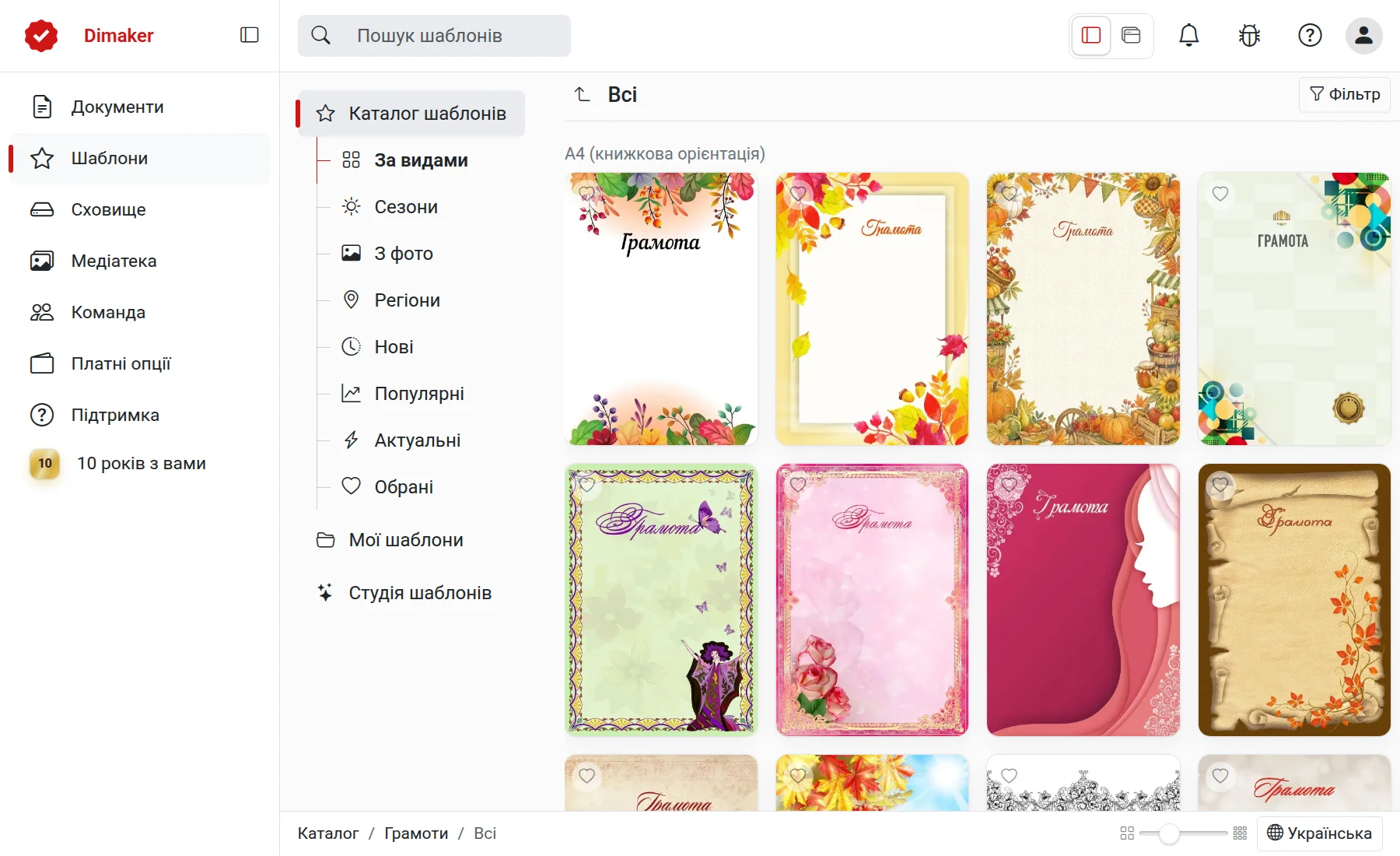The width and height of the screenshot is (1400, 856).
Task: Open the help question mark icon
Action: coord(1310,35)
